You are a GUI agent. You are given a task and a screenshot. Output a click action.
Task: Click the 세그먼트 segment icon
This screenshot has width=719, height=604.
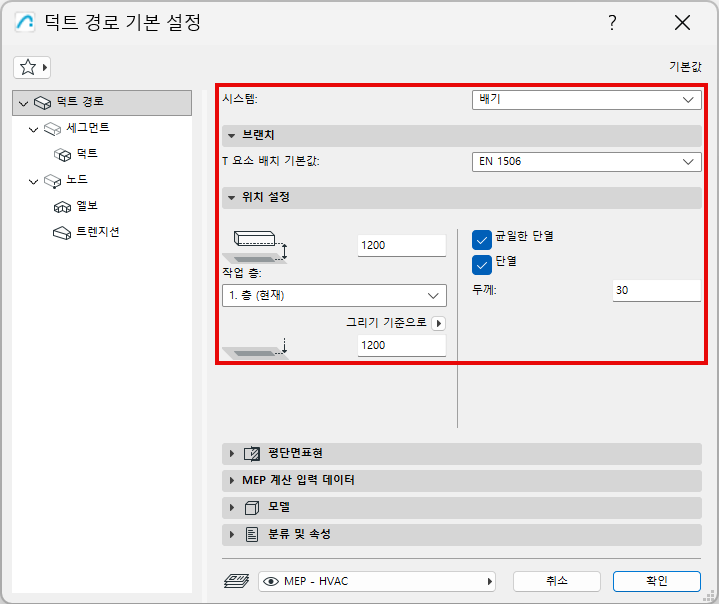pyautogui.click(x=52, y=129)
